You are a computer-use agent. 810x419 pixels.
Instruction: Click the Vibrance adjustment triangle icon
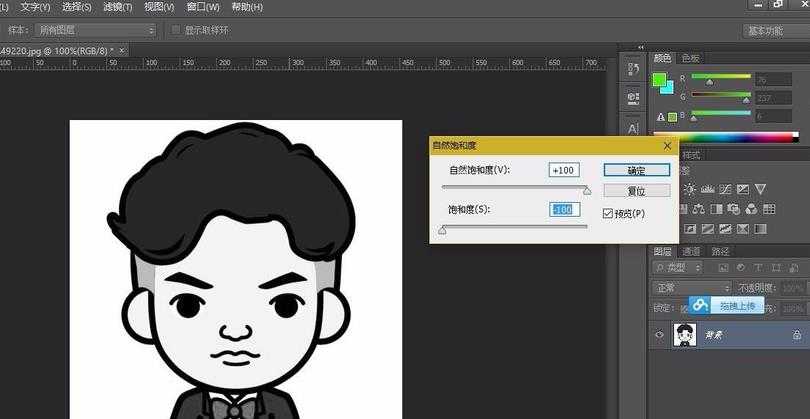(762, 188)
